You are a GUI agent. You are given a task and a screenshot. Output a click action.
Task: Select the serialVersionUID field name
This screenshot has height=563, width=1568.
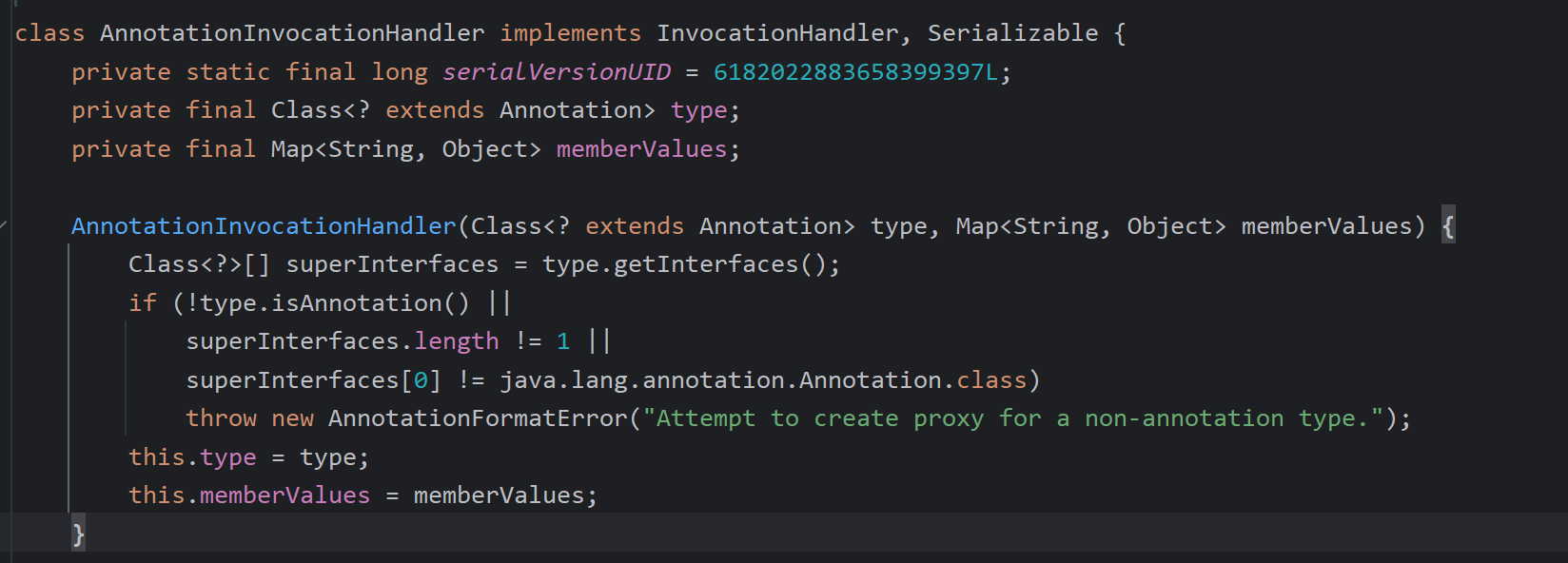557,72
